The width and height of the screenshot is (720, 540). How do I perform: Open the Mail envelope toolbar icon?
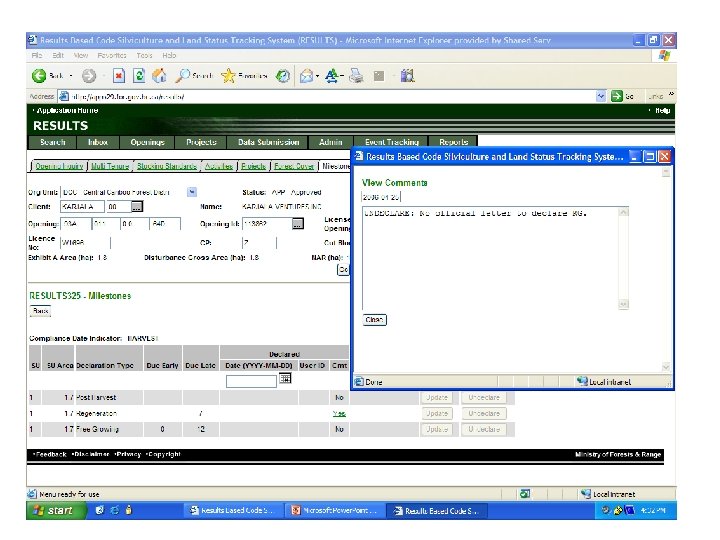(306, 76)
